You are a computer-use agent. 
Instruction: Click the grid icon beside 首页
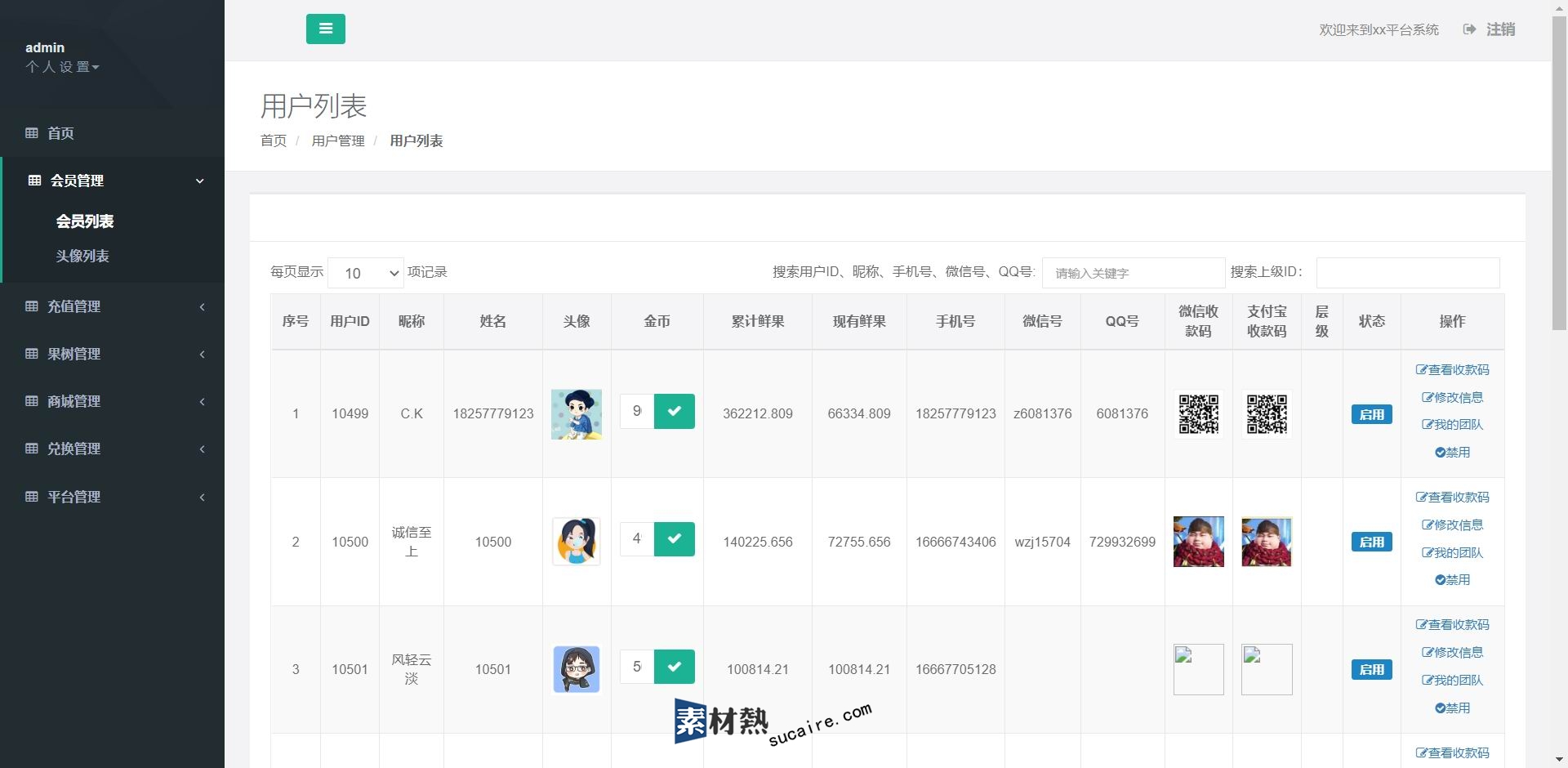(32, 132)
